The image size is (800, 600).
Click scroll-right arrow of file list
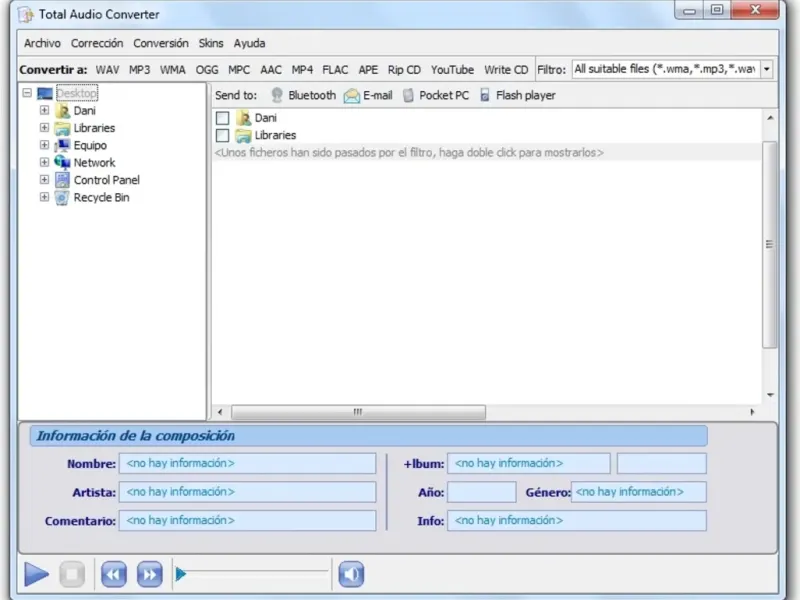752,412
